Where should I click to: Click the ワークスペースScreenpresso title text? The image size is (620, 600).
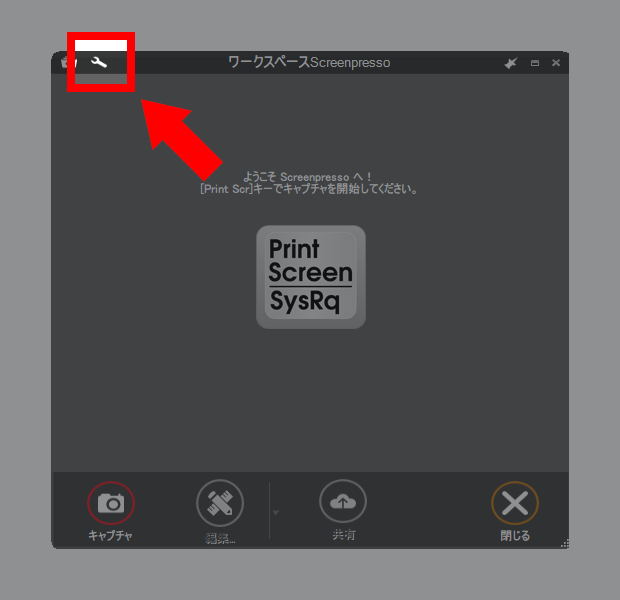pyautogui.click(x=309, y=62)
